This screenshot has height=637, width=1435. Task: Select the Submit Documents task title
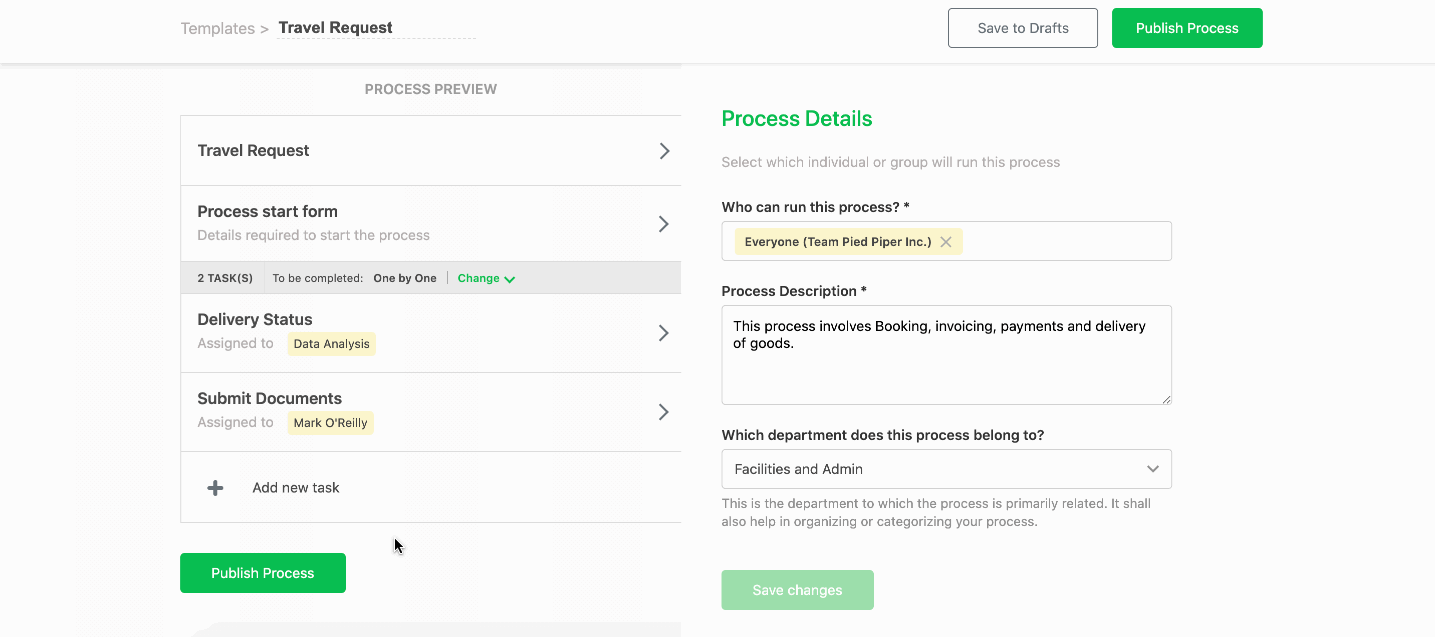tap(270, 399)
